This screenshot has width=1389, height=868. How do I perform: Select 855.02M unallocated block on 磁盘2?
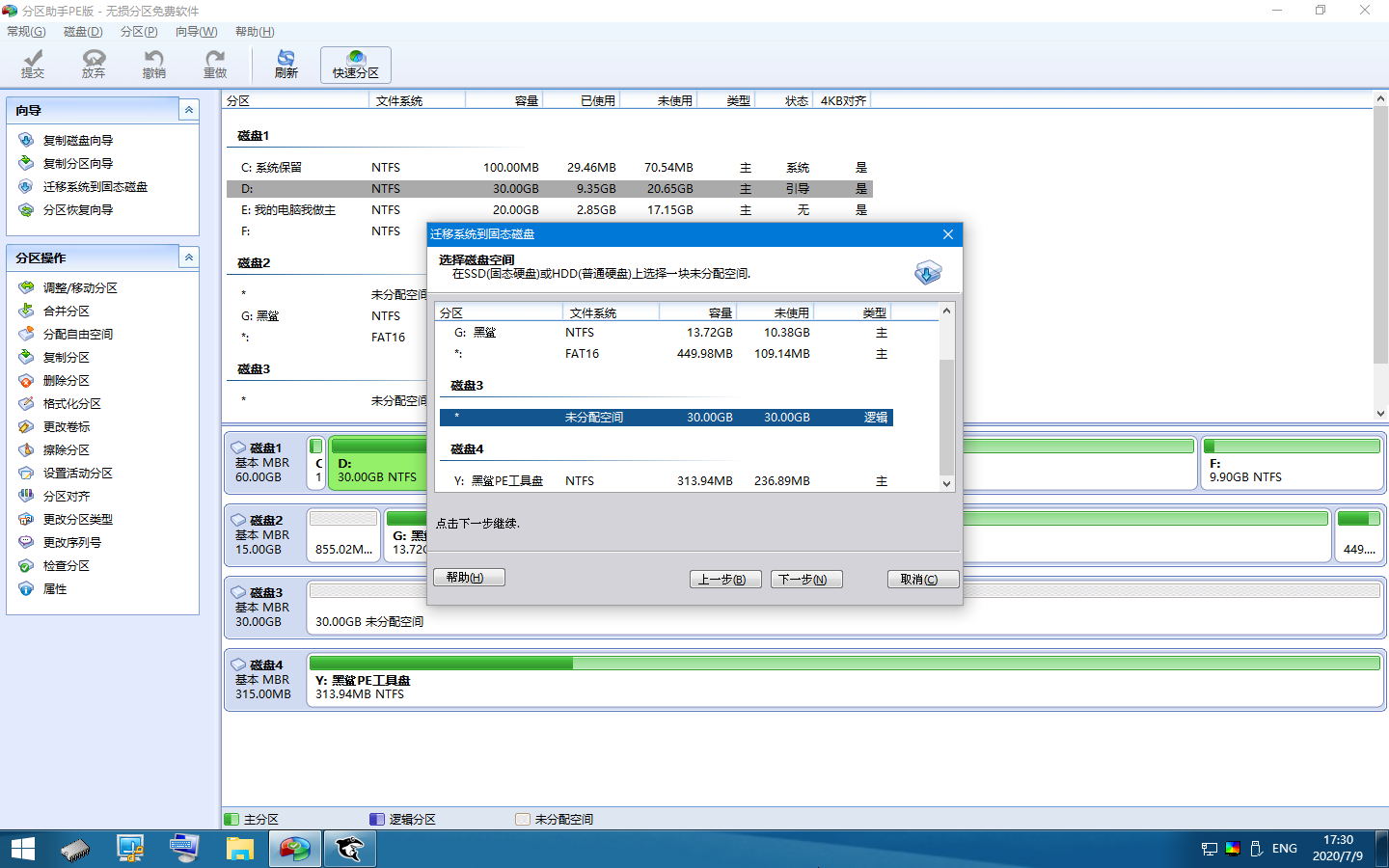tap(343, 535)
